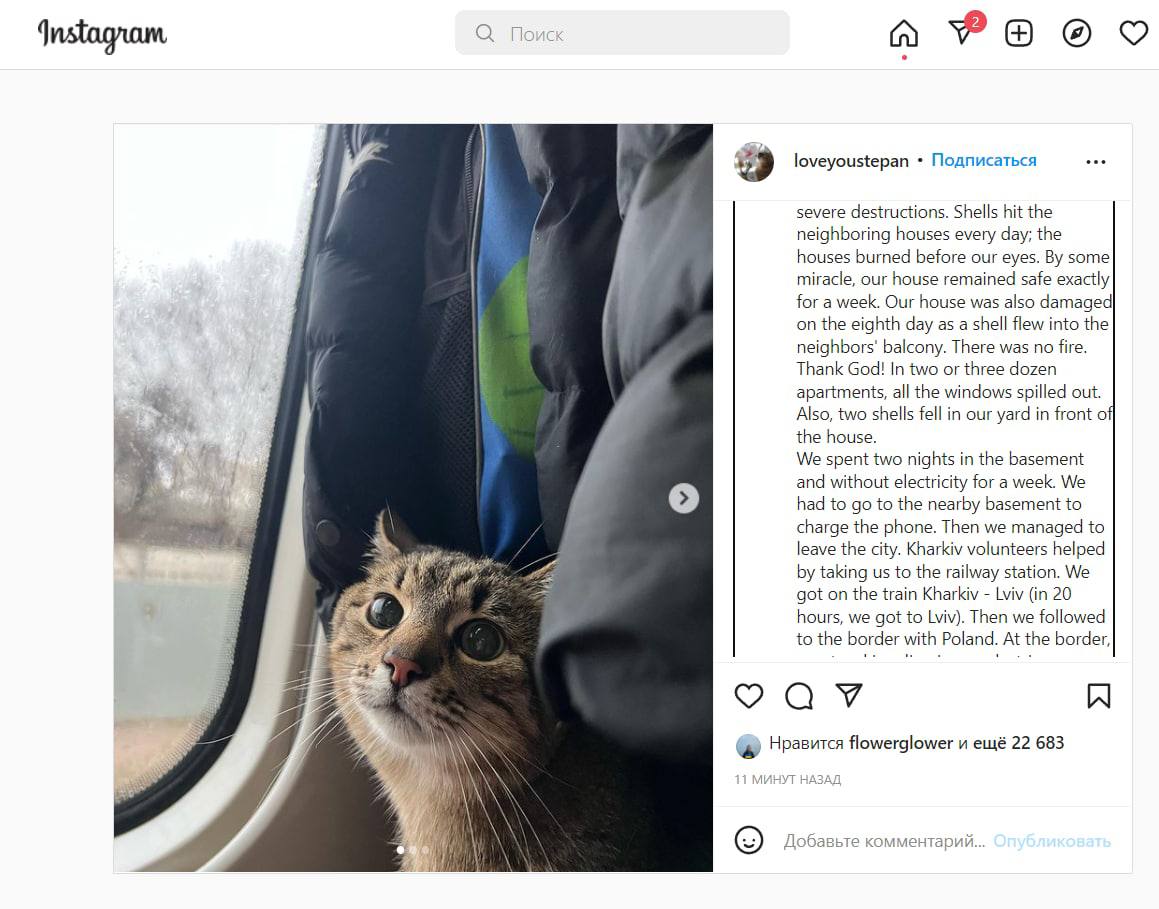1159x909 pixels.
Task: Open direct messages with 2 notifications
Action: pos(960,34)
